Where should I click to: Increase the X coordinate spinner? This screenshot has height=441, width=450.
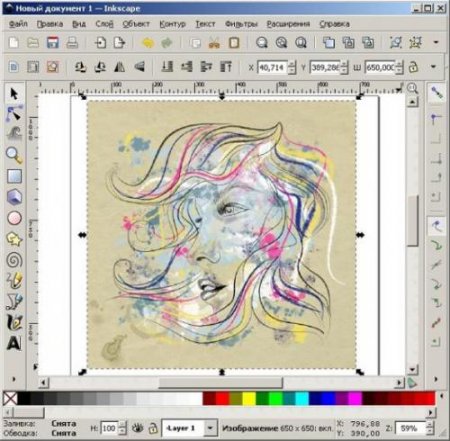click(x=292, y=64)
